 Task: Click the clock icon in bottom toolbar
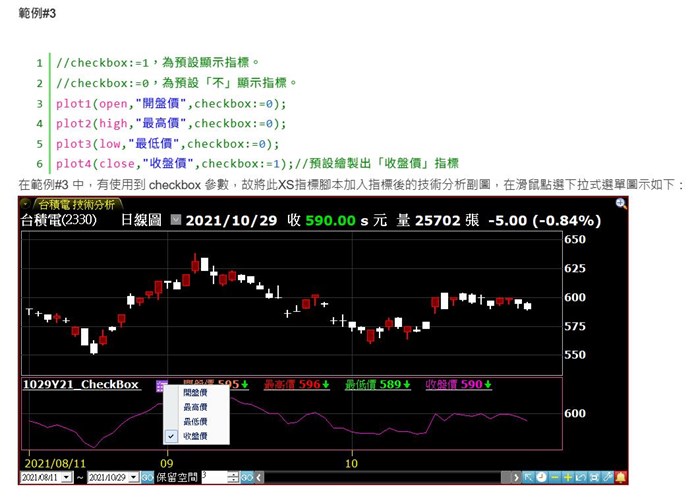pyautogui.click(x=542, y=477)
